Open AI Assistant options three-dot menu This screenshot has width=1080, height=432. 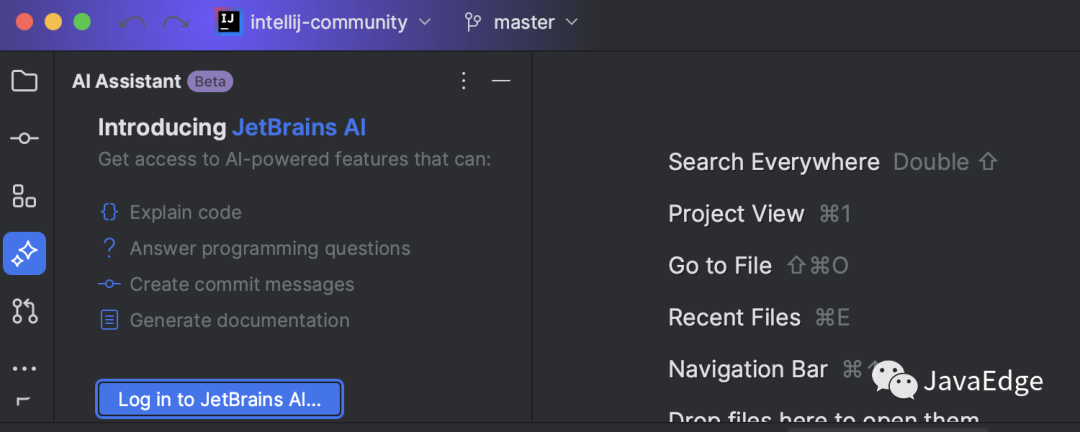pos(464,81)
